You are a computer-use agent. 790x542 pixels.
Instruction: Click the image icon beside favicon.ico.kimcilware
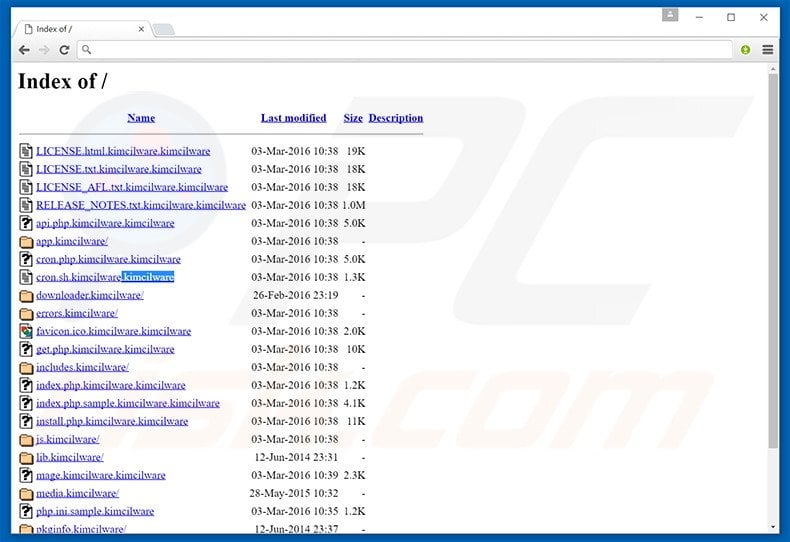pos(26,331)
